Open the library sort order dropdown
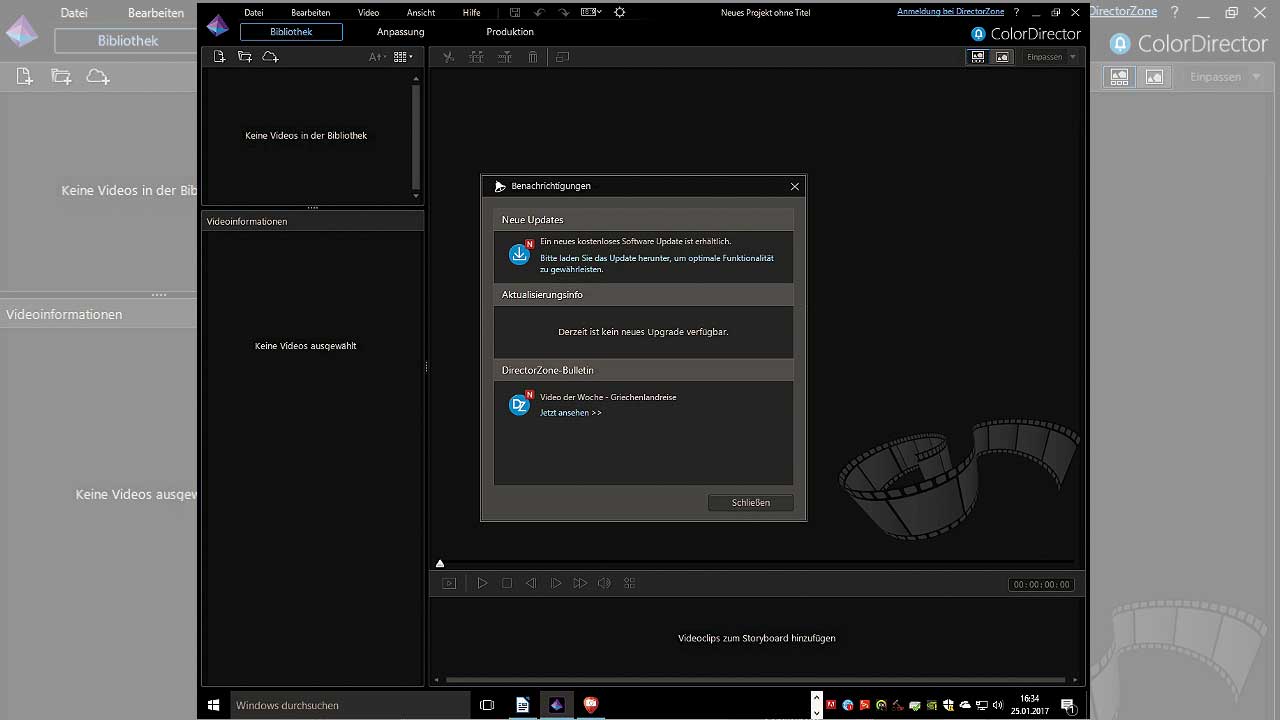The image size is (1280, 720). (377, 57)
